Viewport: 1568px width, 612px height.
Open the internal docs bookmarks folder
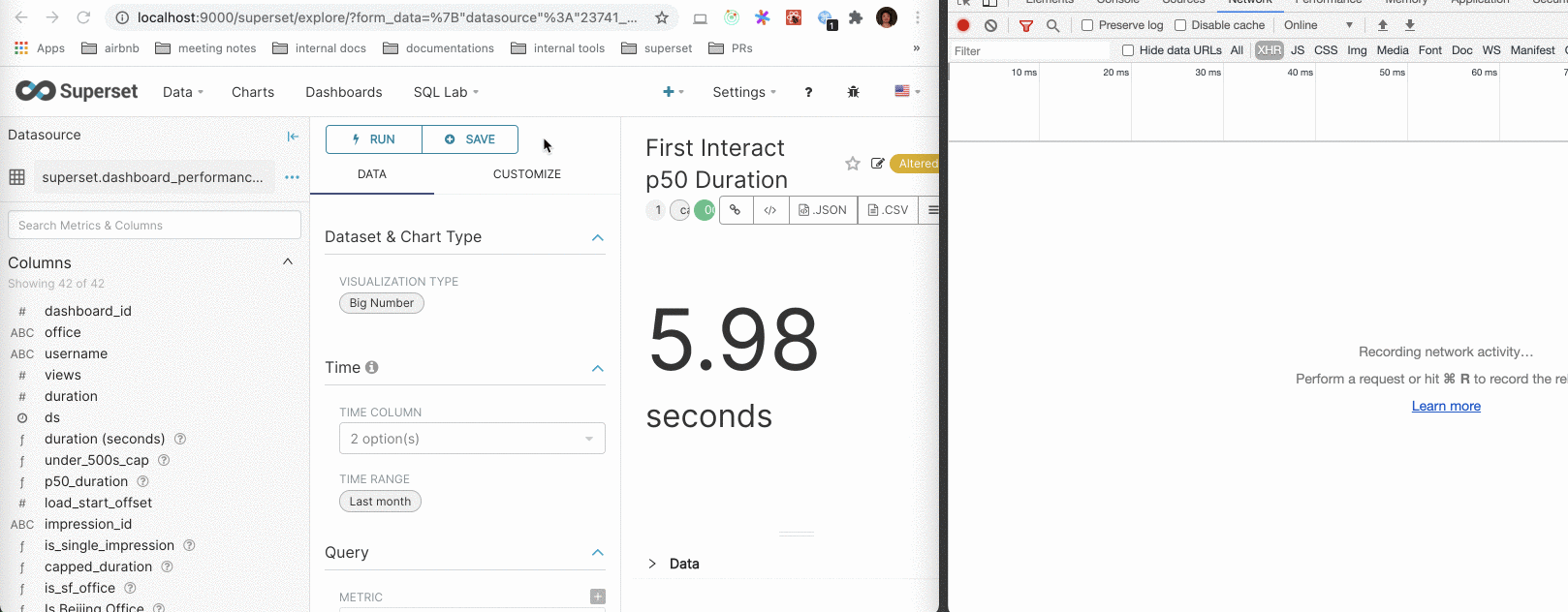coord(319,48)
